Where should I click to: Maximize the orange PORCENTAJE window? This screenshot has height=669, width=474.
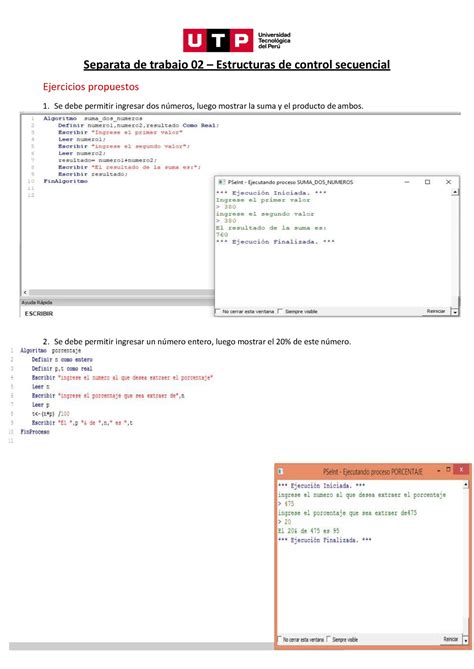point(448,469)
